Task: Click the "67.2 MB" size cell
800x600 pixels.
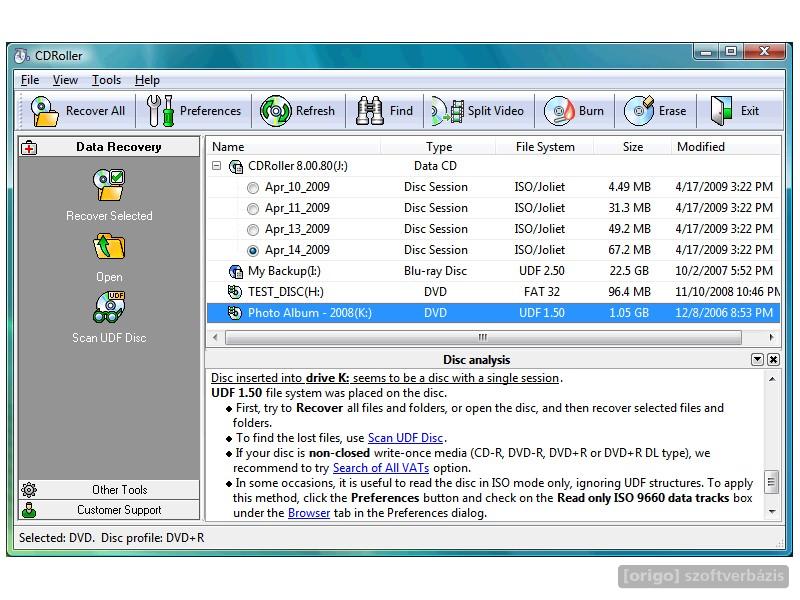Action: 629,250
